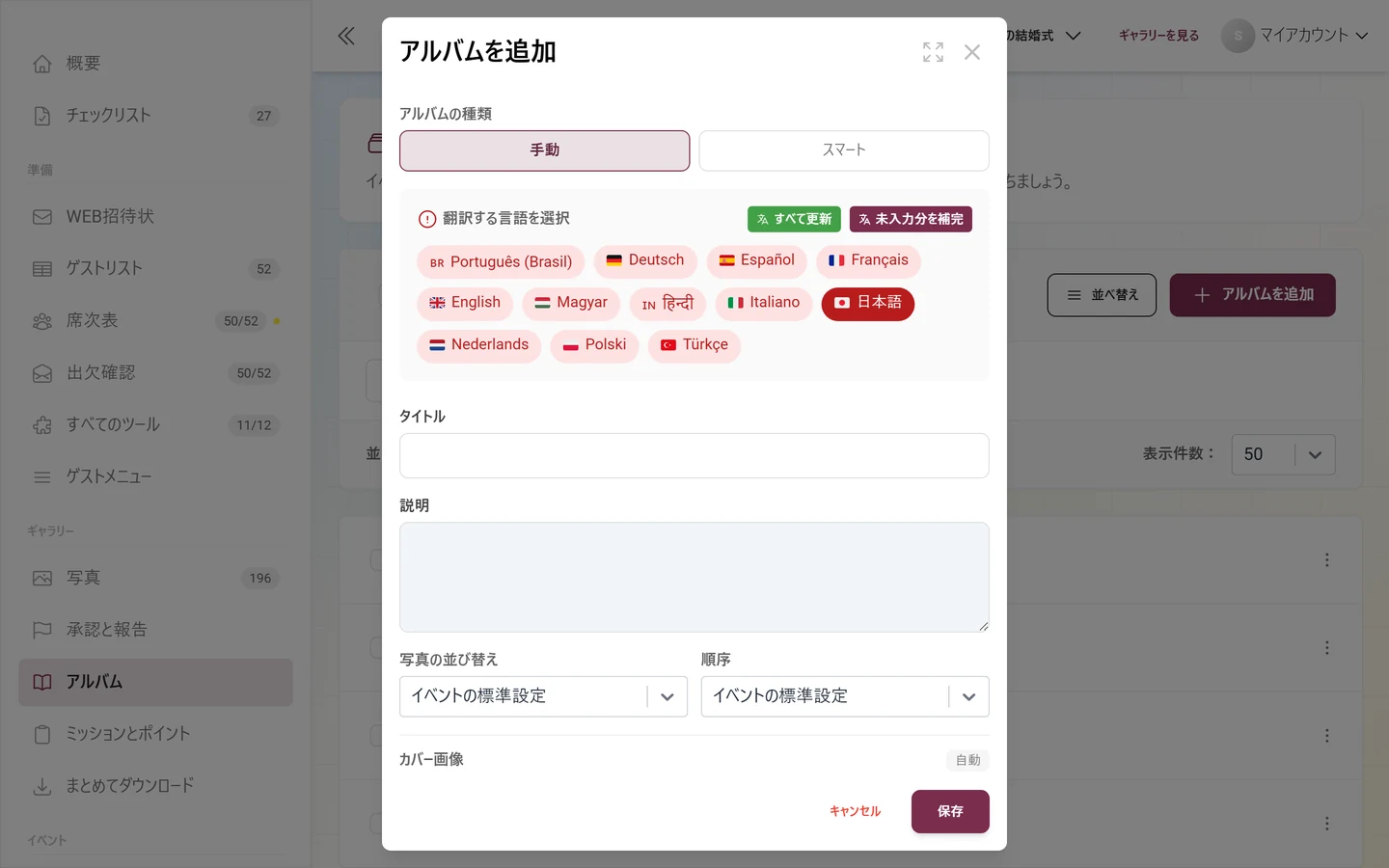Toggle Français language chip
The height and width of the screenshot is (868, 1389).
tap(868, 261)
